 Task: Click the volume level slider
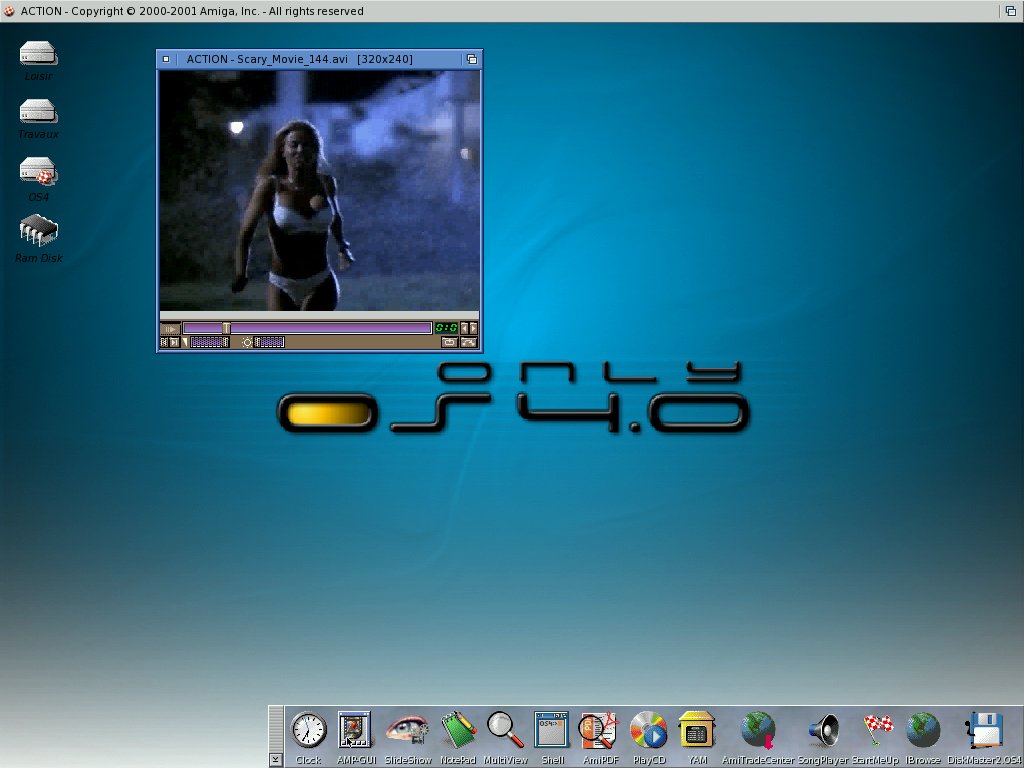pos(209,342)
